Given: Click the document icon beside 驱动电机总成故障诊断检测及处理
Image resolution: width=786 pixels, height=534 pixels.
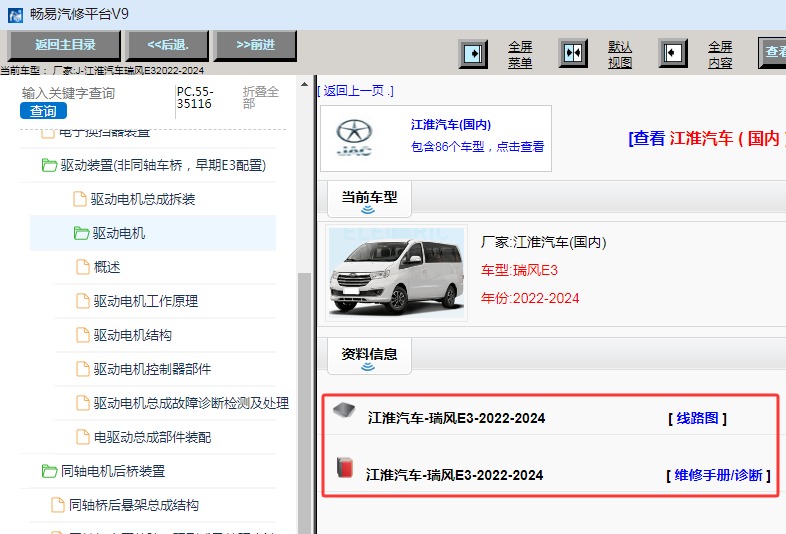Looking at the screenshot, I should (83, 403).
